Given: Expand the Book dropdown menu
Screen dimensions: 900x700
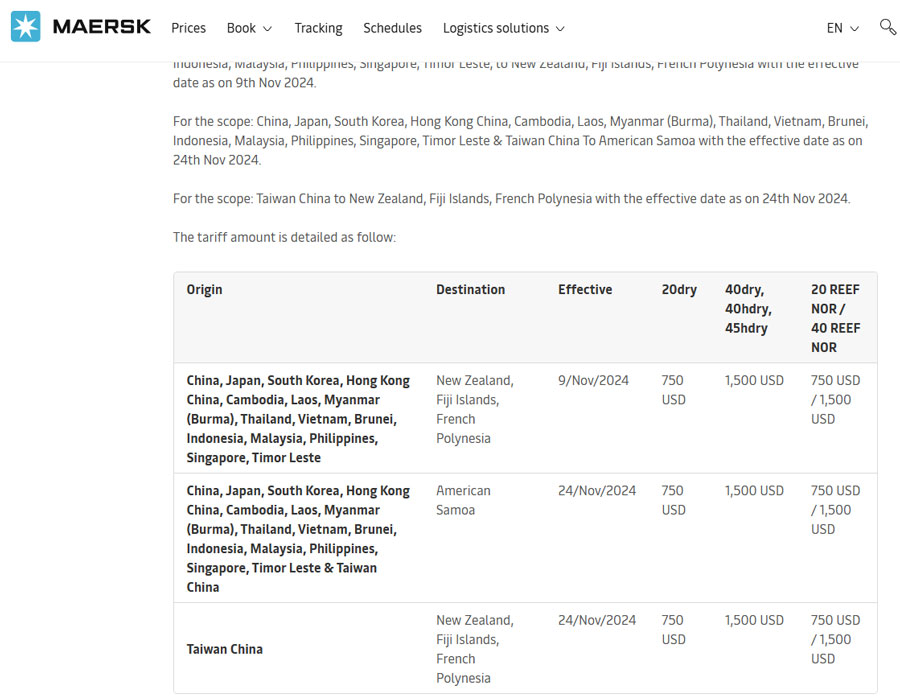Looking at the screenshot, I should pyautogui.click(x=249, y=28).
